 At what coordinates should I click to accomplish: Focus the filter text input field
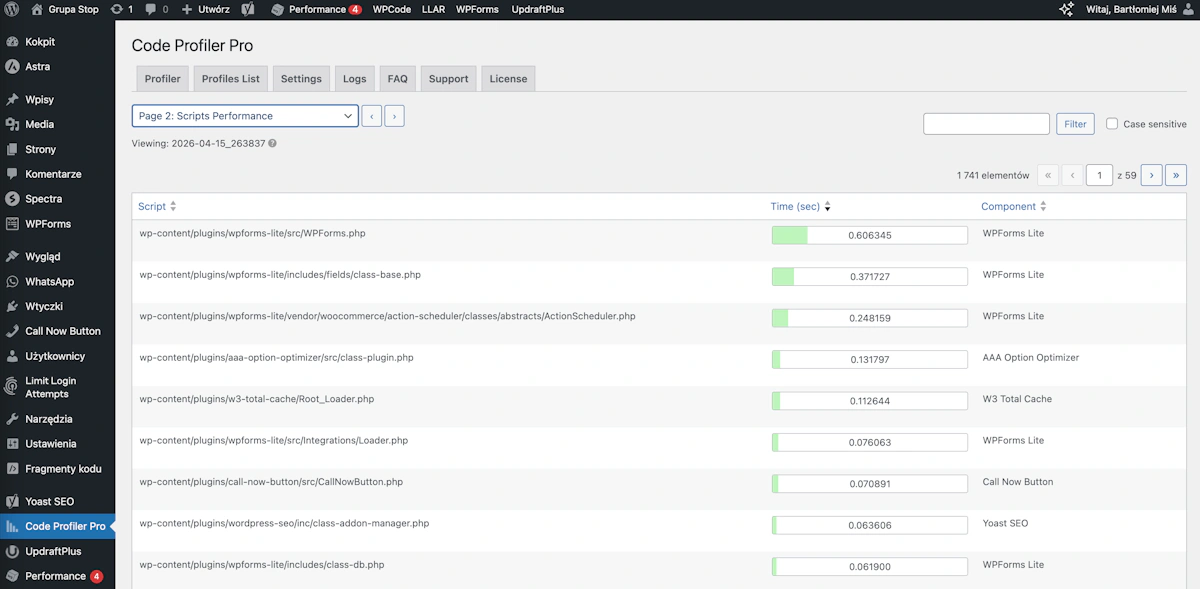pyautogui.click(x=986, y=124)
